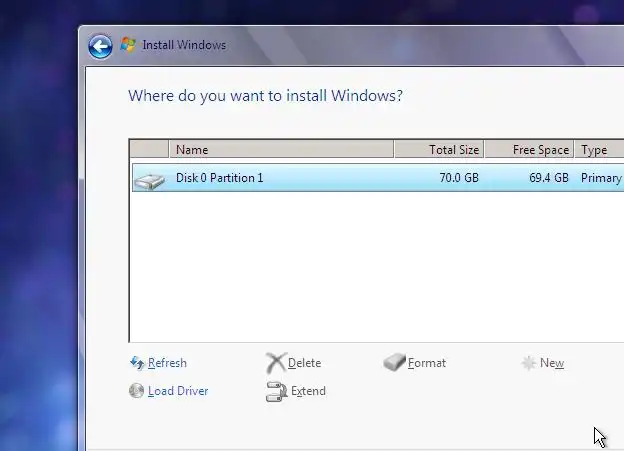Screen dimensions: 624x451
Task: Go back using the blue arrow button
Action: 100,47
